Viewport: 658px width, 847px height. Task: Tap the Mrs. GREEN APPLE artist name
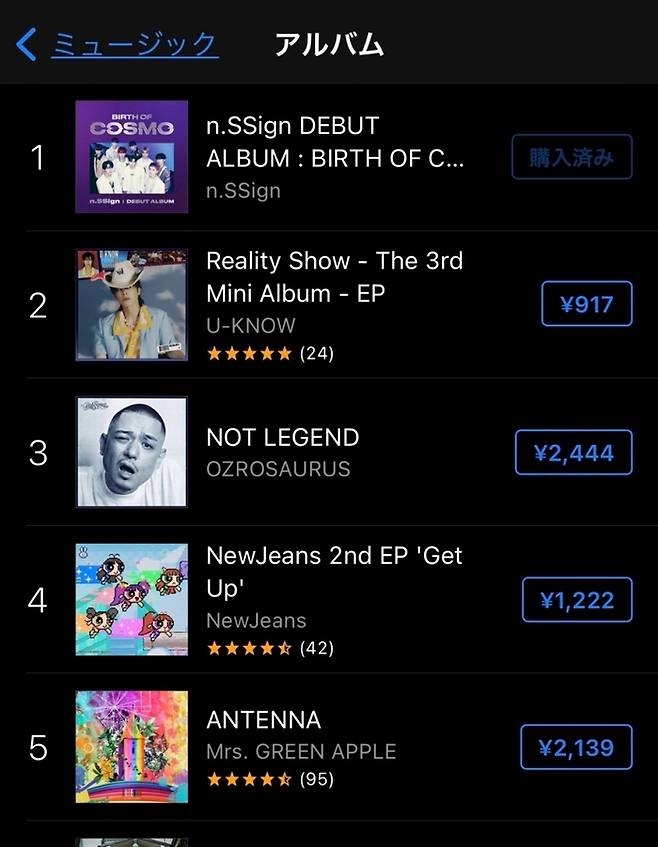click(x=301, y=751)
